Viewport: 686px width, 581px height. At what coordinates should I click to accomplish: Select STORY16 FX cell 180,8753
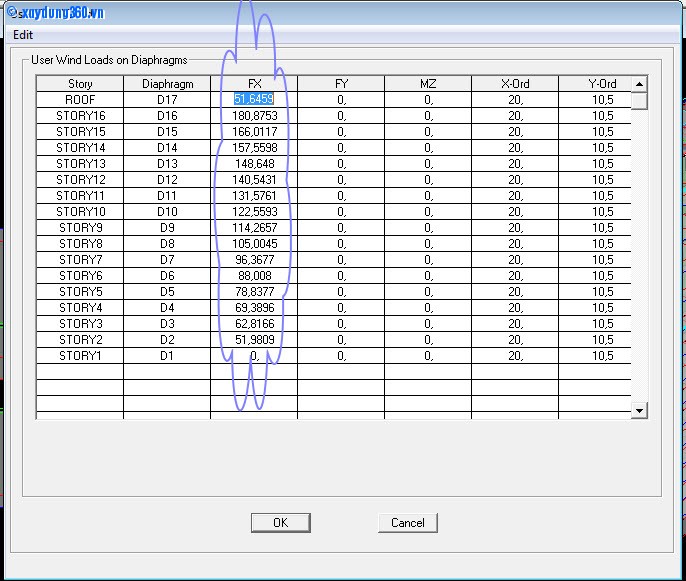coord(254,116)
